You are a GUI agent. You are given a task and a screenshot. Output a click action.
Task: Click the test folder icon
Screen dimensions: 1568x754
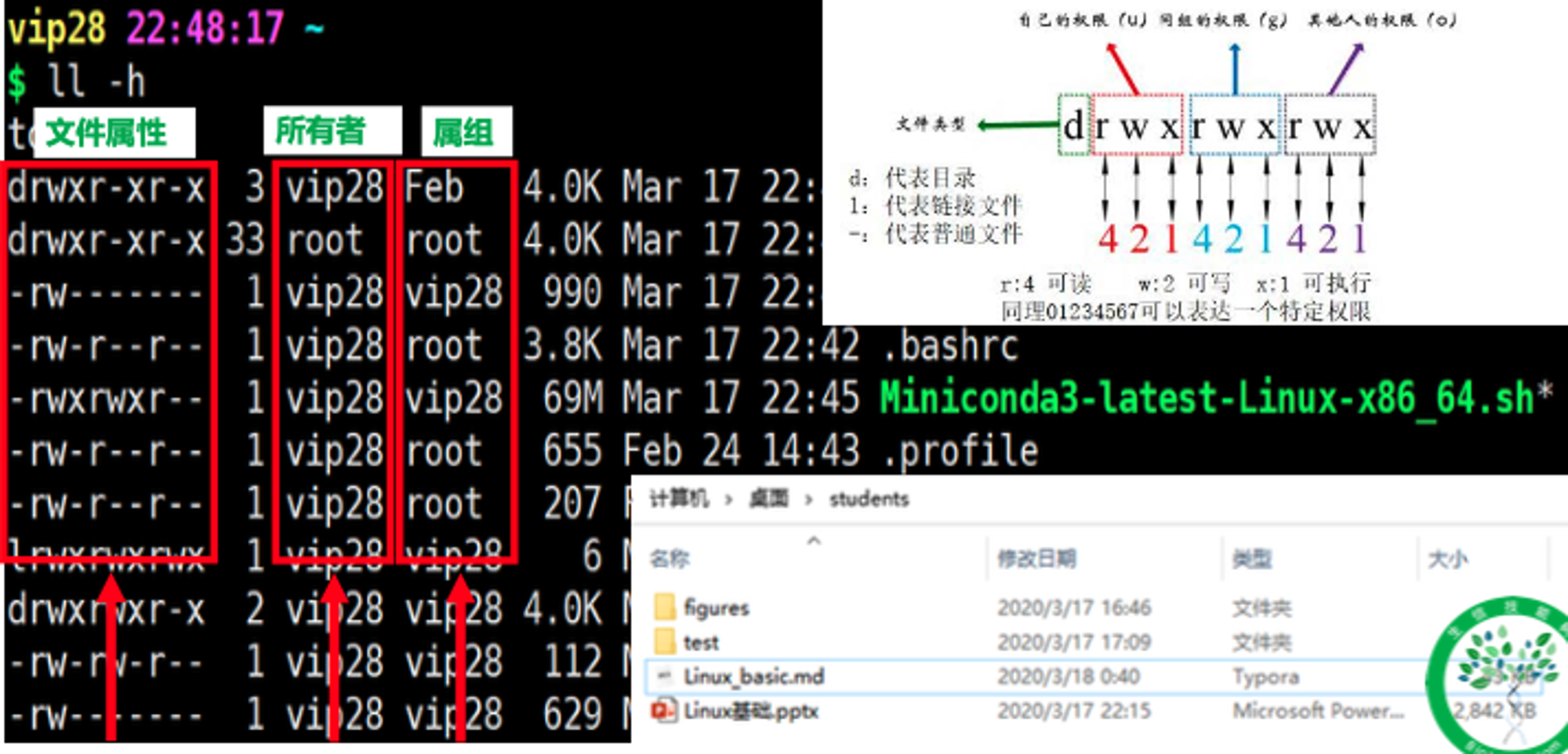point(665,641)
